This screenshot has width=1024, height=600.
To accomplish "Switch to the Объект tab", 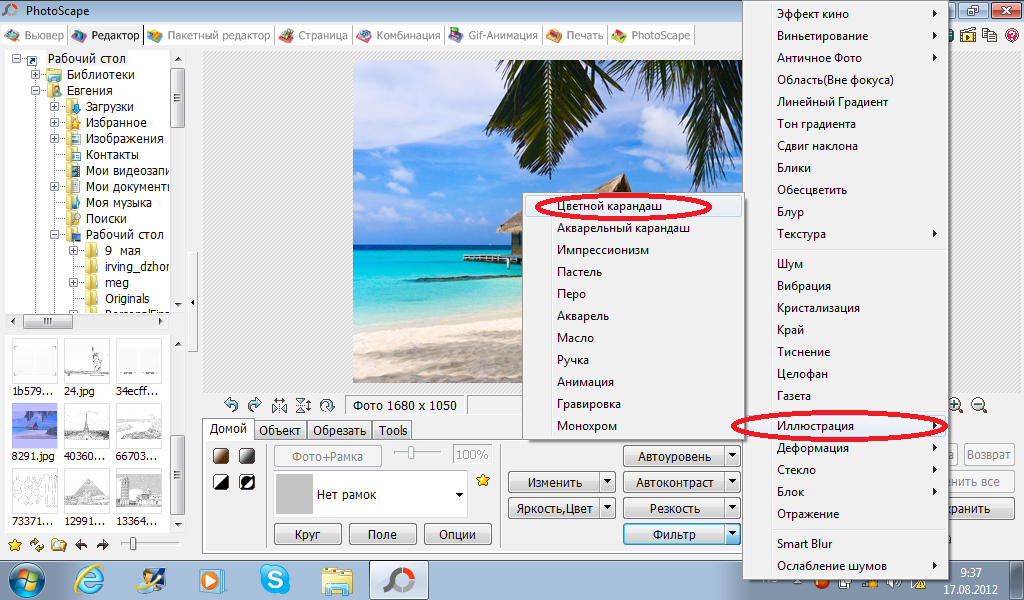I will click(280, 430).
